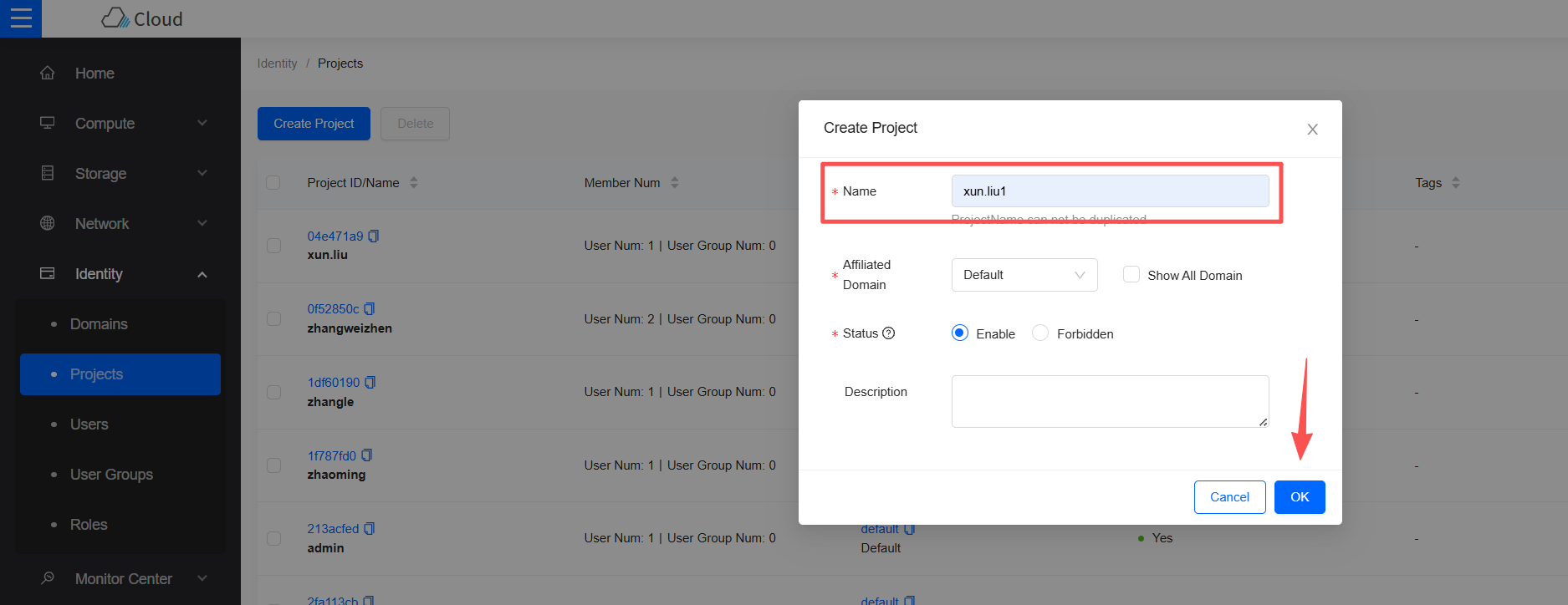
Task: Copy project ID 2fa113cb
Action: [x=369, y=600]
